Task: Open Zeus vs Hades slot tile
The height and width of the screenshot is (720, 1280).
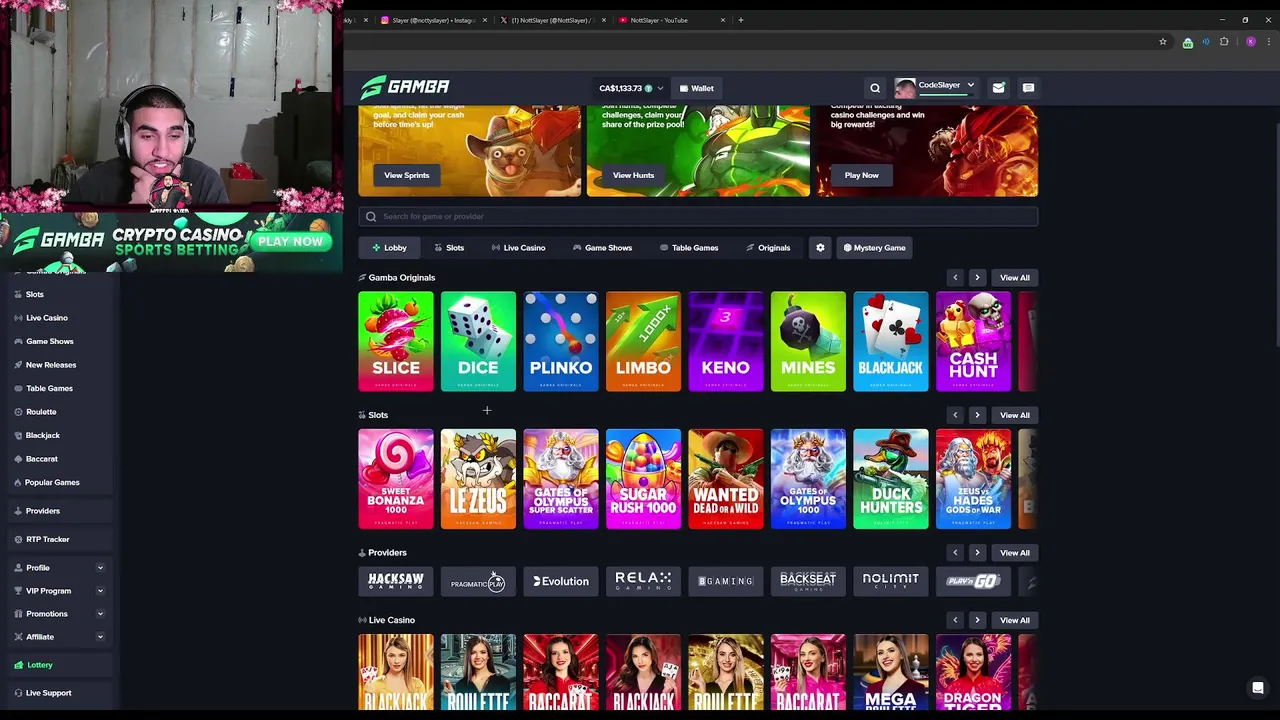Action: pos(973,479)
